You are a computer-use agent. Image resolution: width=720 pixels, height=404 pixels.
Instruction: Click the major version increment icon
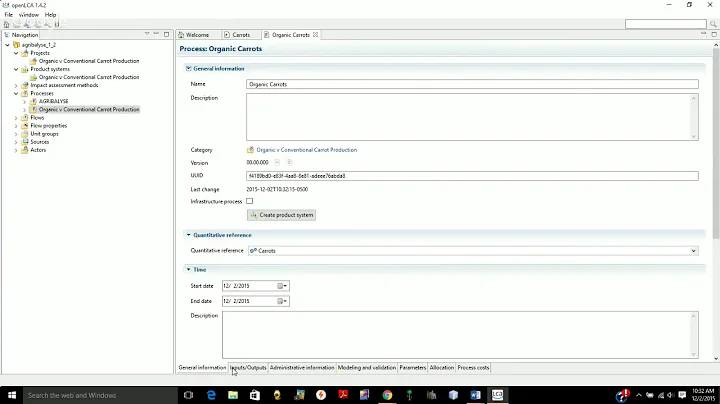pyautogui.click(x=289, y=162)
